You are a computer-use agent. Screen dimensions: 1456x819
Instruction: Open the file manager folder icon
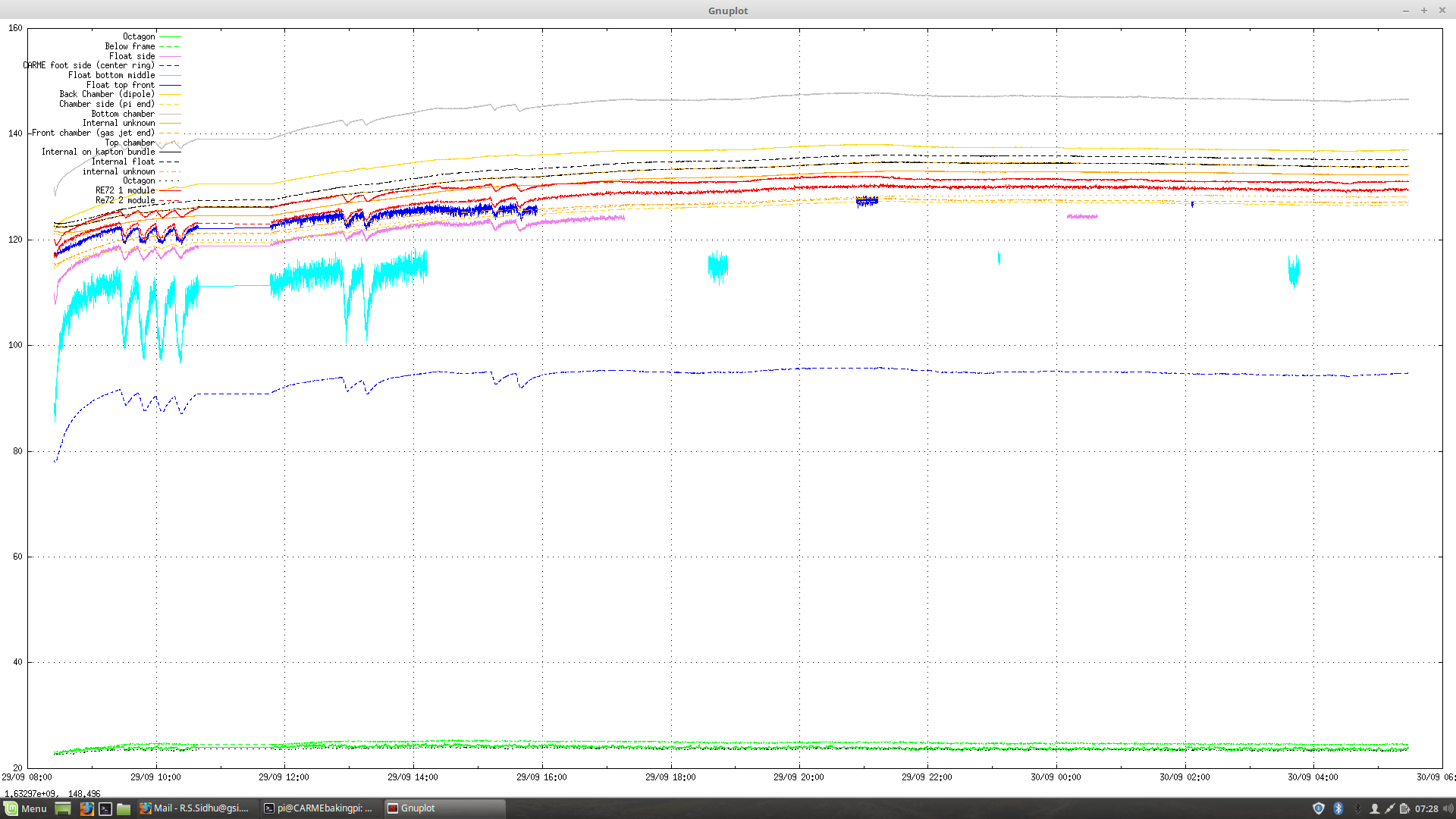pos(123,808)
